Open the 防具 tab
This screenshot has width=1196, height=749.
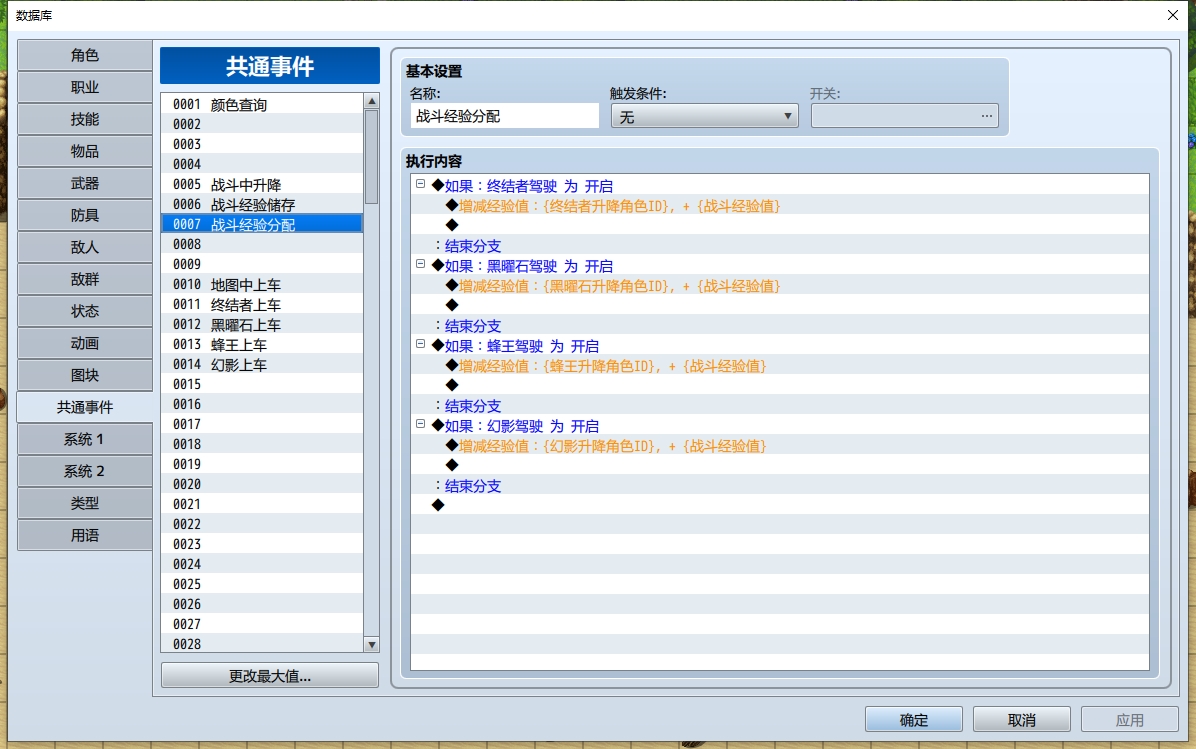[85, 215]
